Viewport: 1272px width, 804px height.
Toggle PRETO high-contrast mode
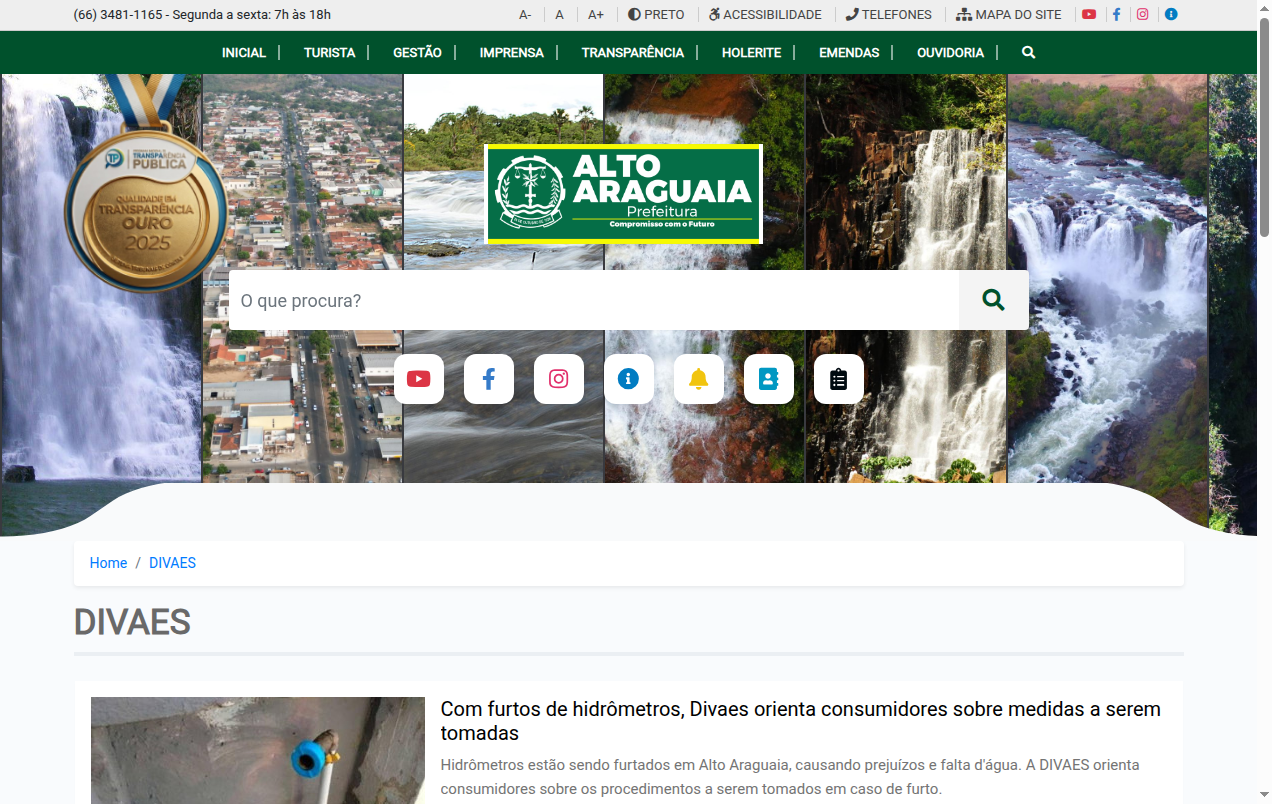click(x=656, y=15)
